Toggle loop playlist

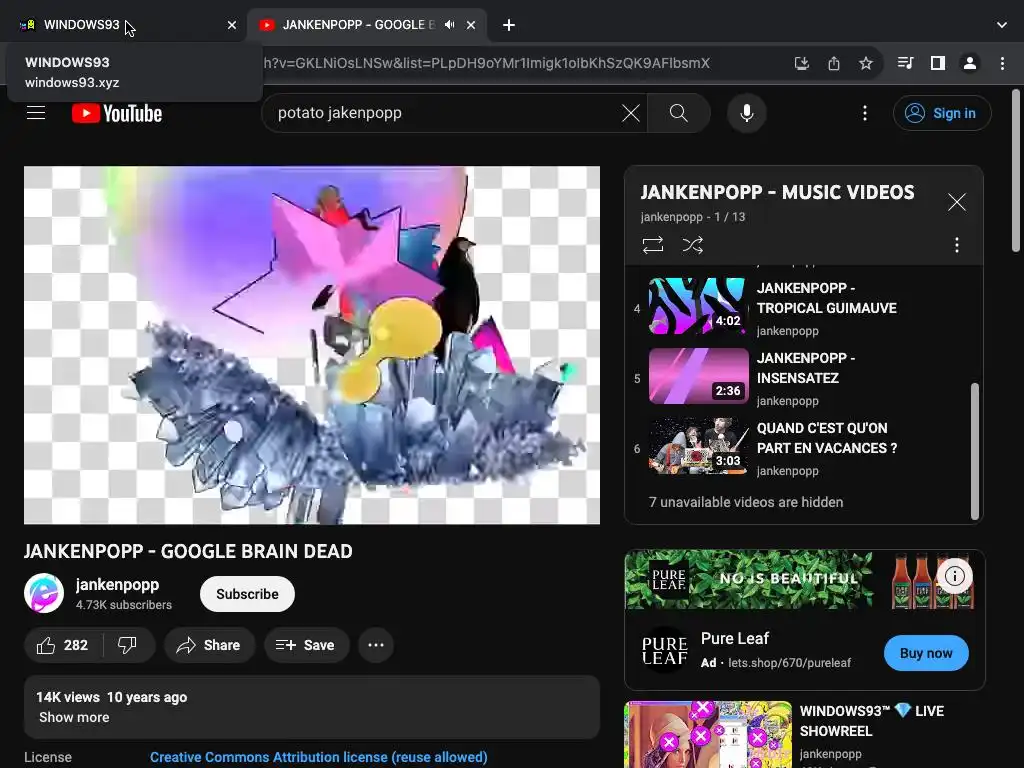pyautogui.click(x=652, y=245)
